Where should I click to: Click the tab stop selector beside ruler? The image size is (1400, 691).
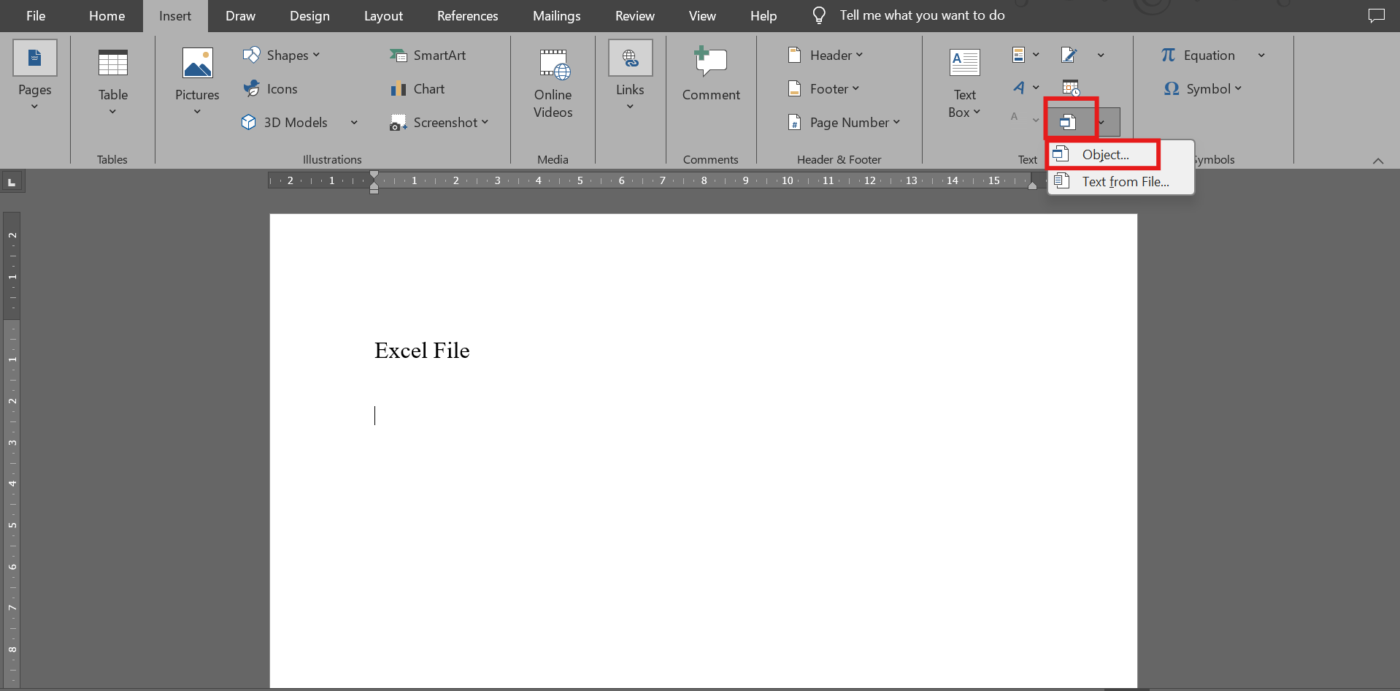click(x=12, y=182)
